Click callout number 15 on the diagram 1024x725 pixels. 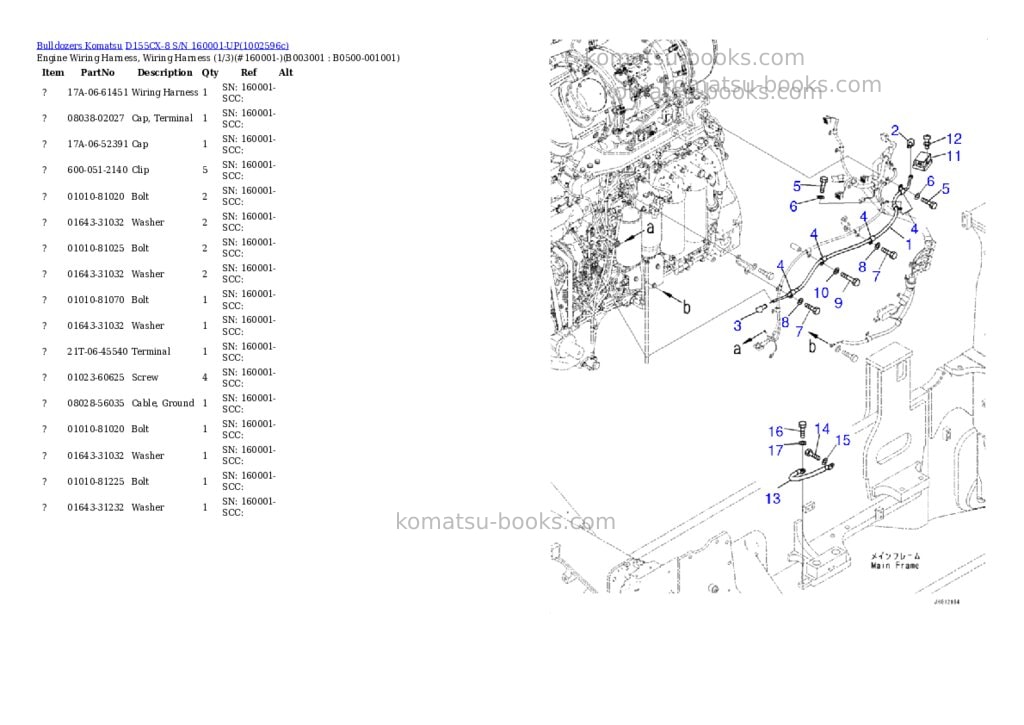[x=842, y=440]
